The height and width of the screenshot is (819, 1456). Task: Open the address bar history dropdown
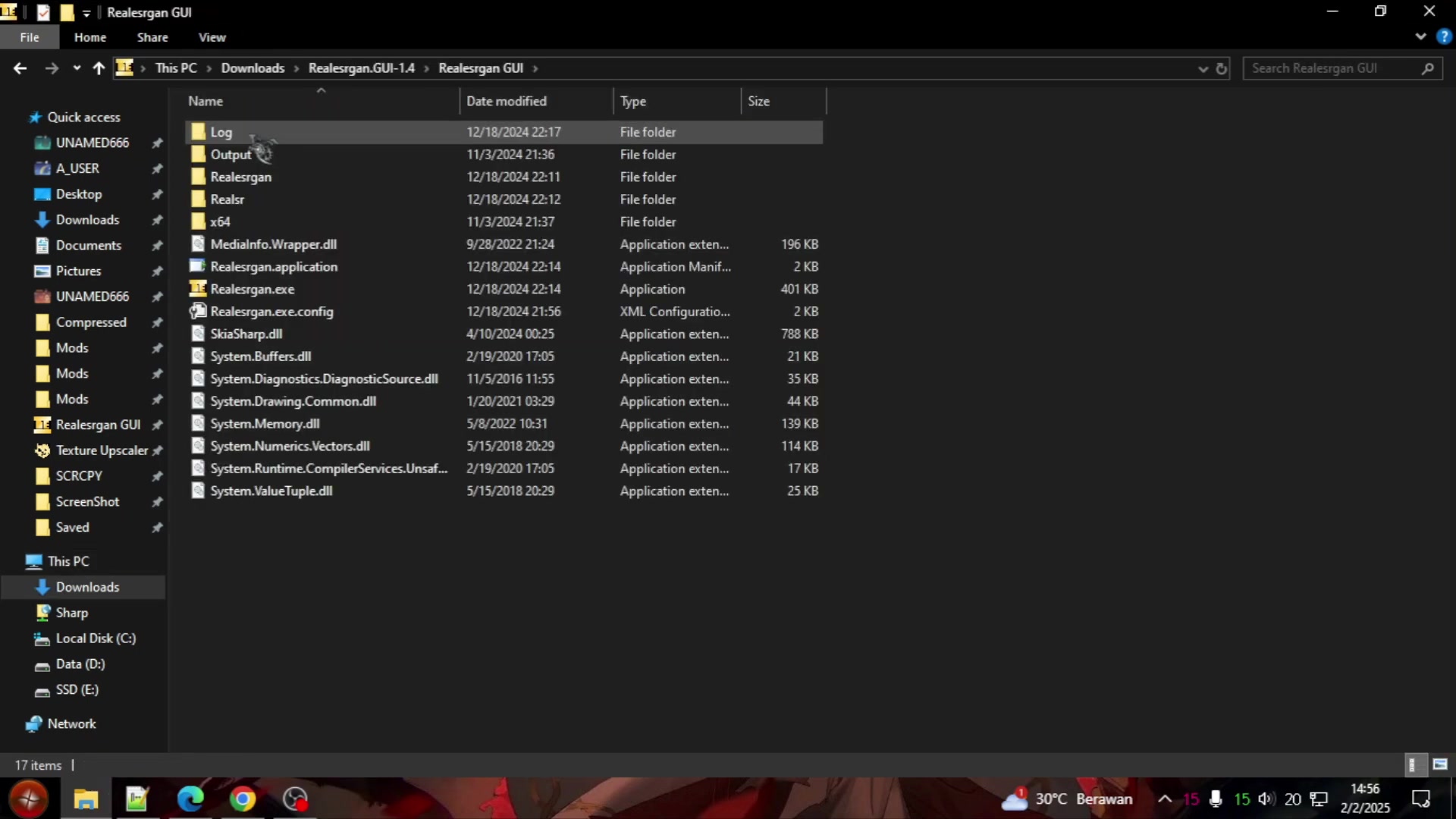coord(1203,68)
